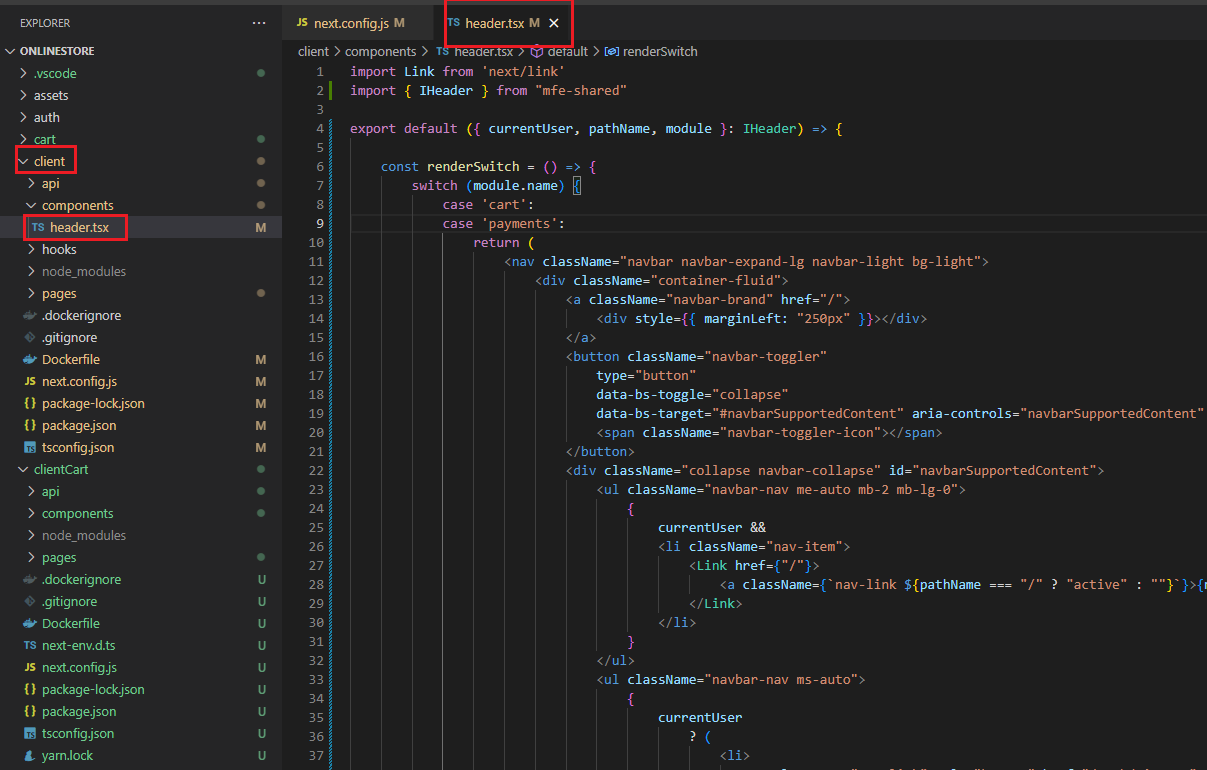This screenshot has height=770, width=1207.
Task: Click the yarn.lock file icon
Action: click(x=30, y=755)
